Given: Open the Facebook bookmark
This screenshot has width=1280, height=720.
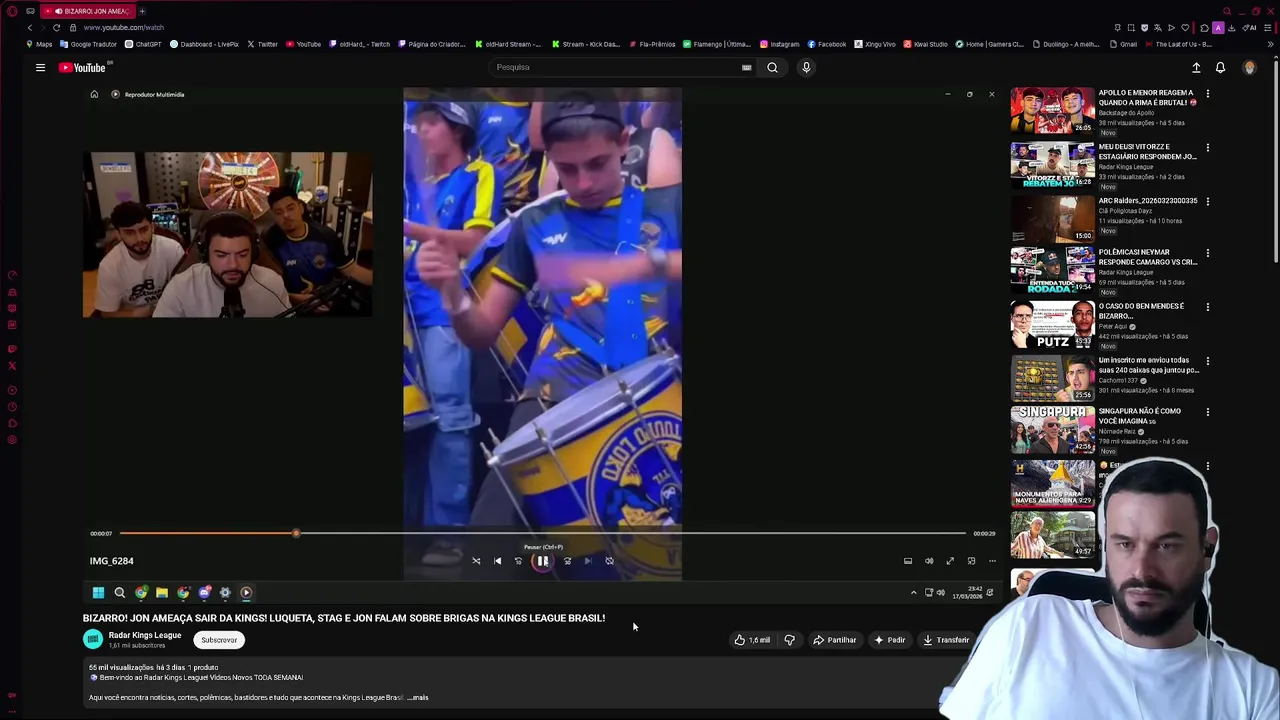Looking at the screenshot, I should tap(827, 44).
